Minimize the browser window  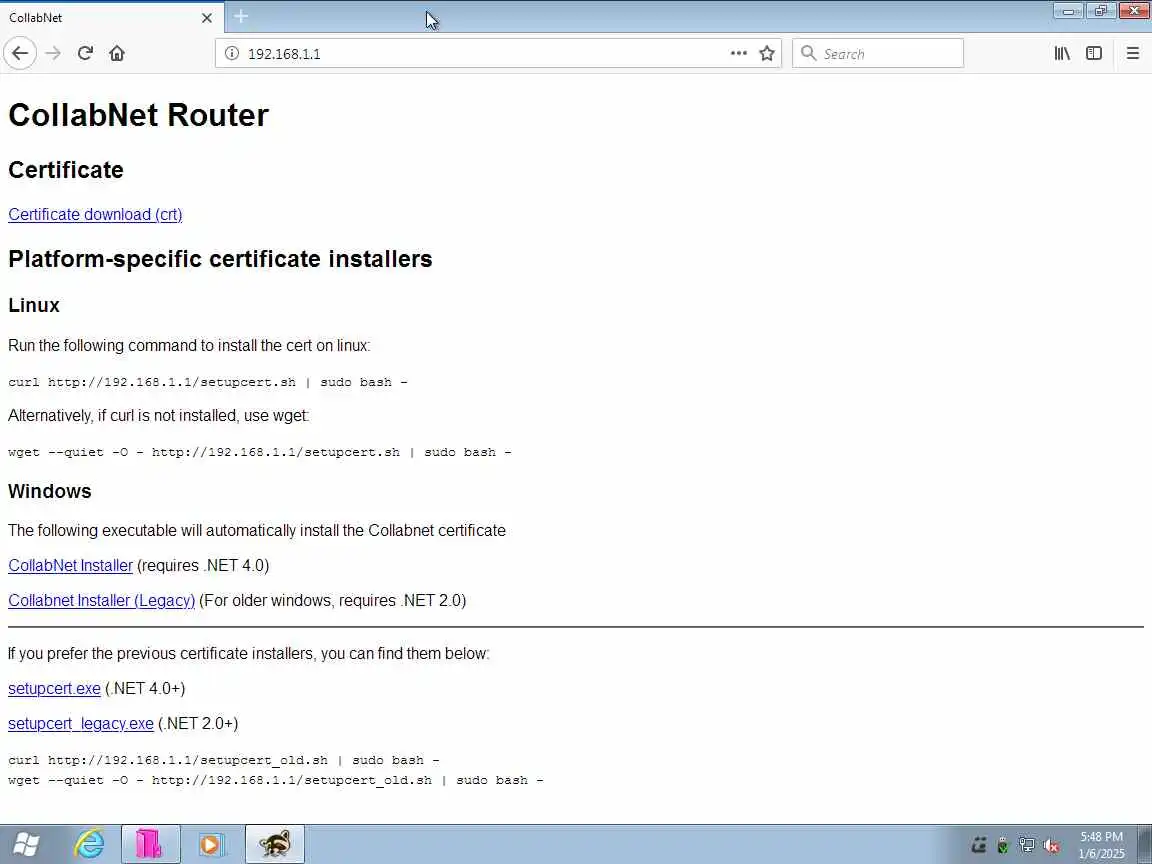(x=1068, y=10)
